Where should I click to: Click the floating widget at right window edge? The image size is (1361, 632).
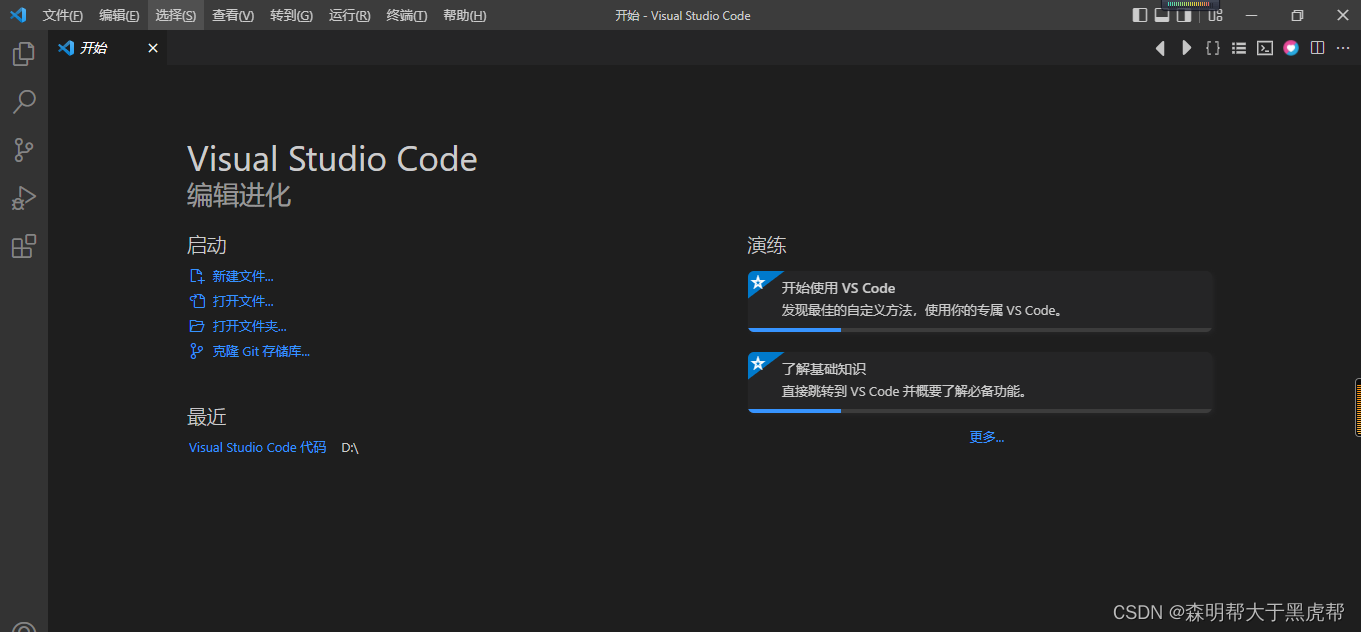(x=1358, y=407)
